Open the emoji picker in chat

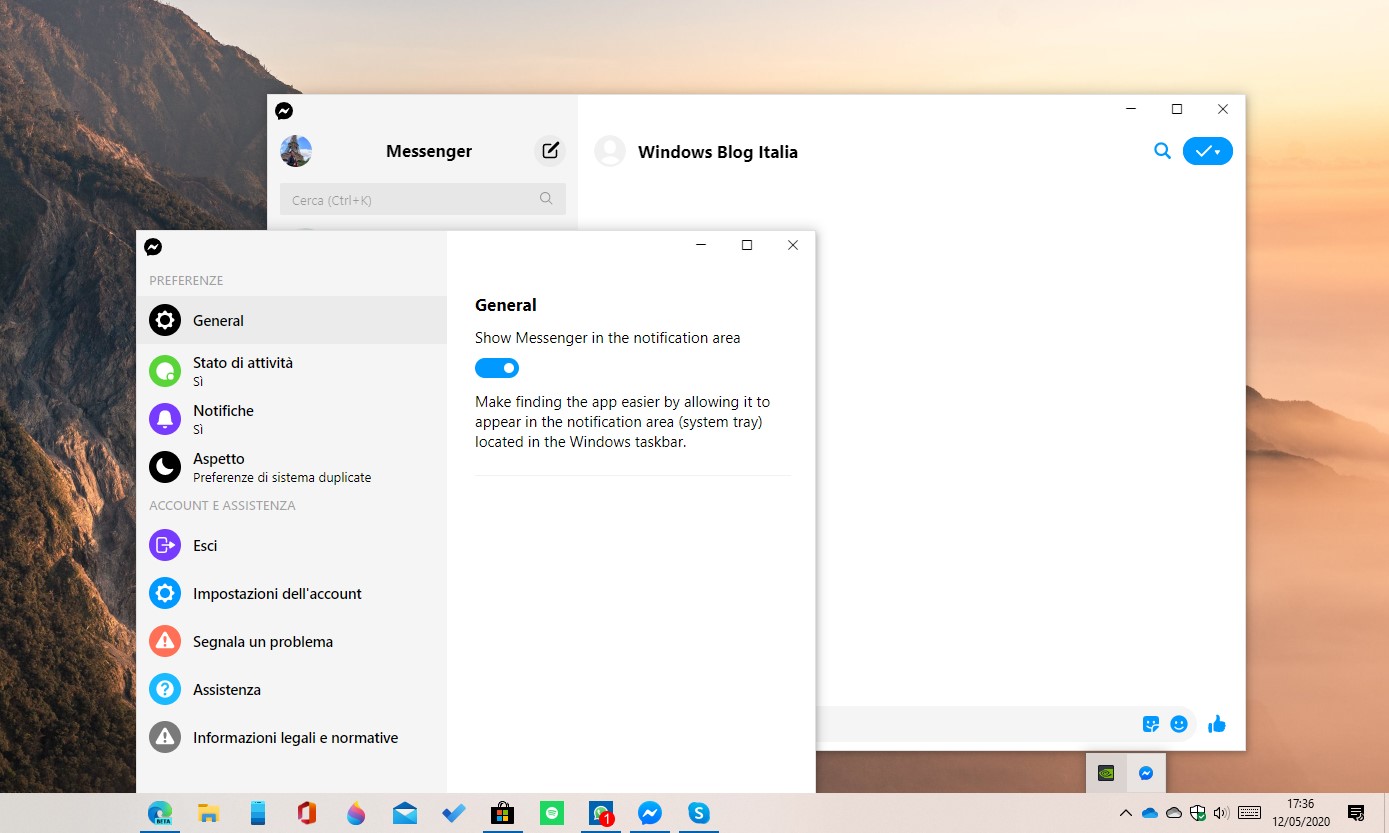(1179, 724)
